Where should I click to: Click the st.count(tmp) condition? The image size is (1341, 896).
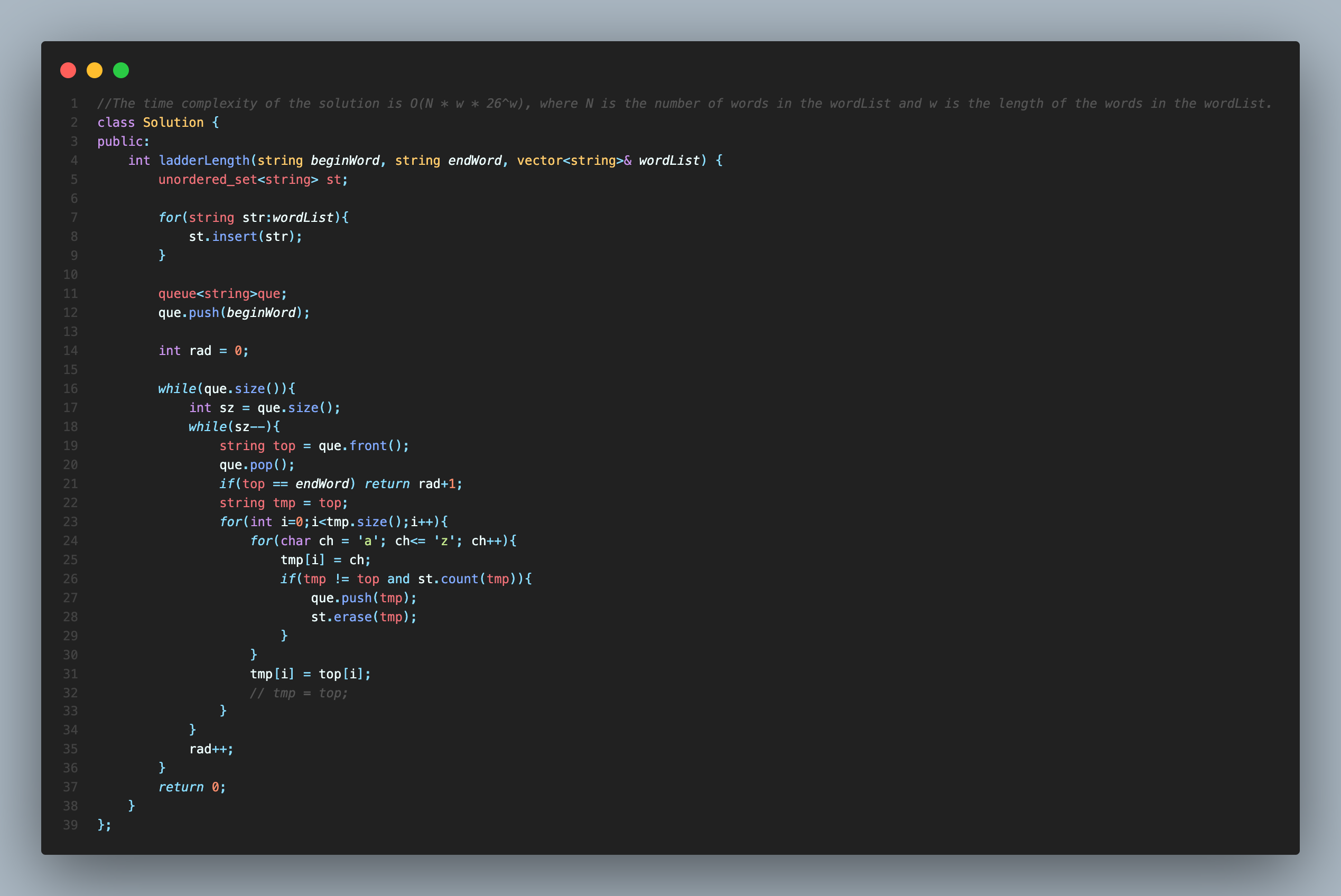point(466,579)
